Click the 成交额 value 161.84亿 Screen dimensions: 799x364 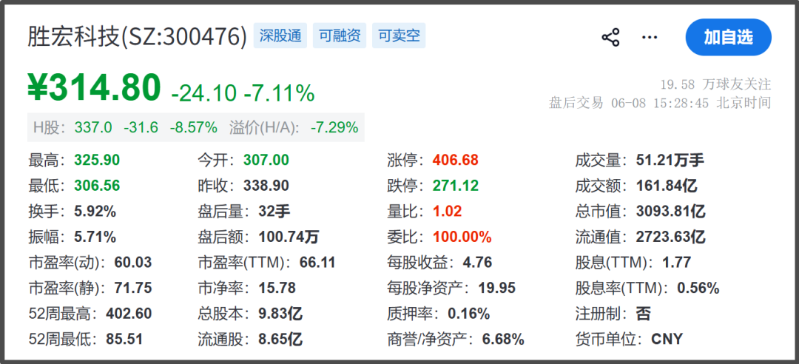click(667, 186)
